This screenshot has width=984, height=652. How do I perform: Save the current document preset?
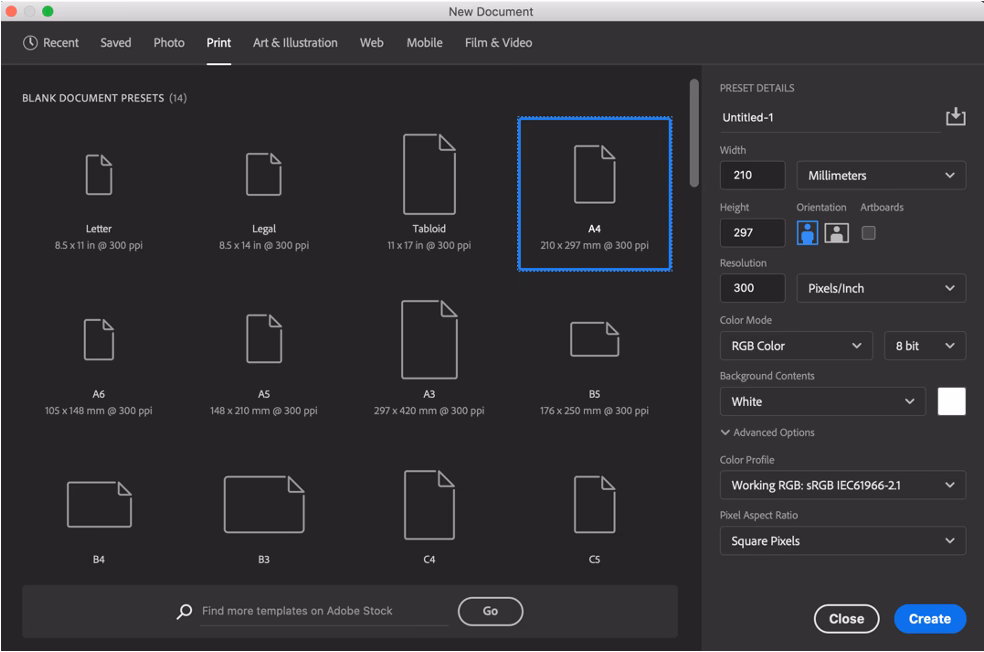pyautogui.click(x=956, y=117)
